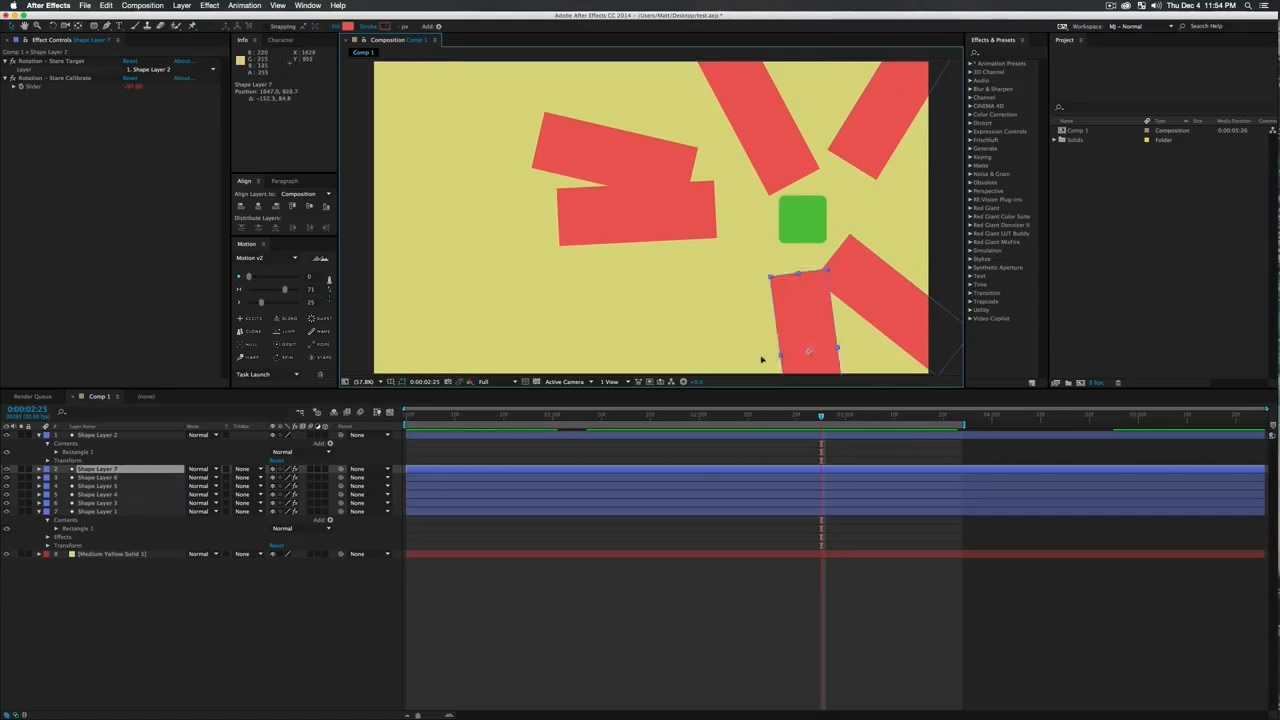The image size is (1280, 720).
Task: Click the Motion v2 Null button
Action: (249, 344)
